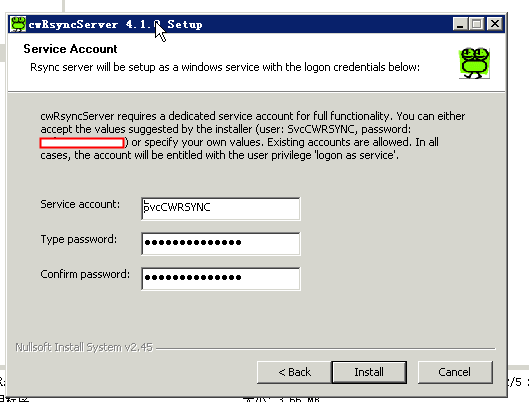Image resolution: width=529 pixels, height=402 pixels.
Task: Click the 'Type password:' label
Action: click(79, 239)
